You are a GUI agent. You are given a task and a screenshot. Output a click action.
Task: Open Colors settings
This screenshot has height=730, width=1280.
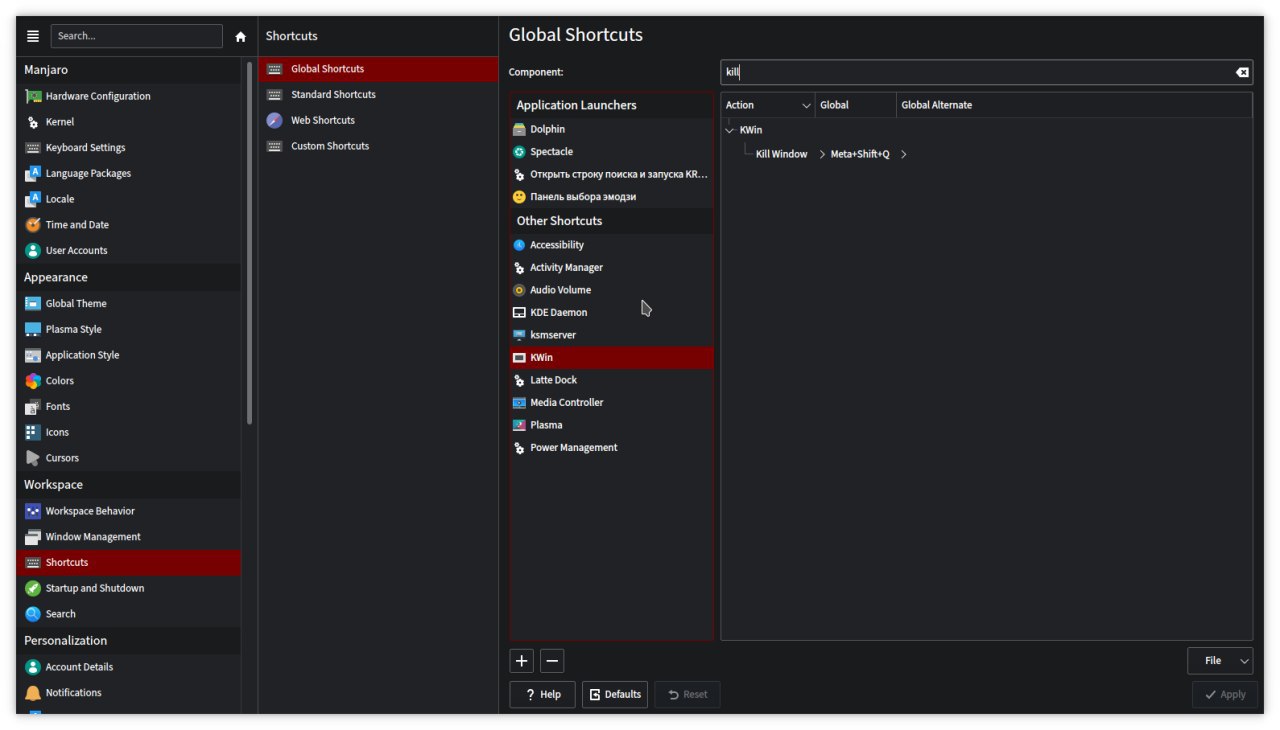(x=128, y=381)
